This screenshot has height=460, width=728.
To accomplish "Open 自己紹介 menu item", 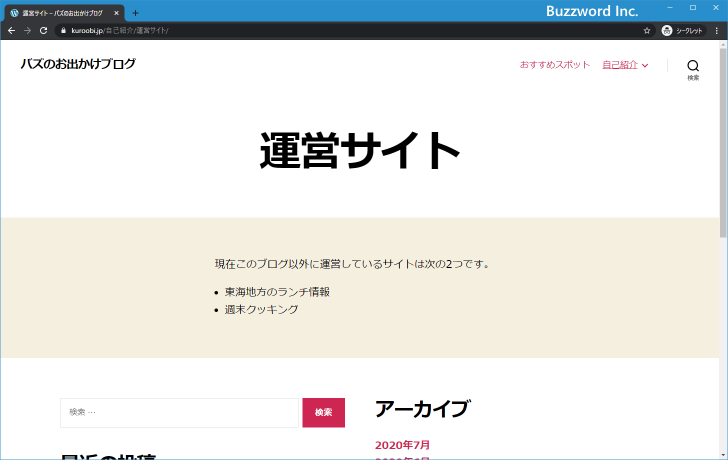I will click(x=620, y=65).
